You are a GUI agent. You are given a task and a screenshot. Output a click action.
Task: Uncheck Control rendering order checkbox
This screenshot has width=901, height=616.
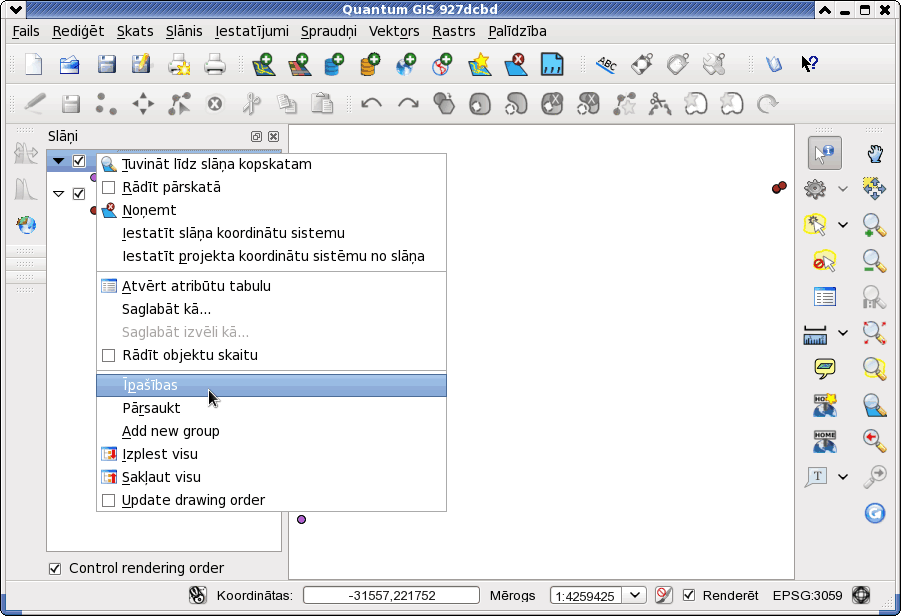pyautogui.click(x=55, y=569)
